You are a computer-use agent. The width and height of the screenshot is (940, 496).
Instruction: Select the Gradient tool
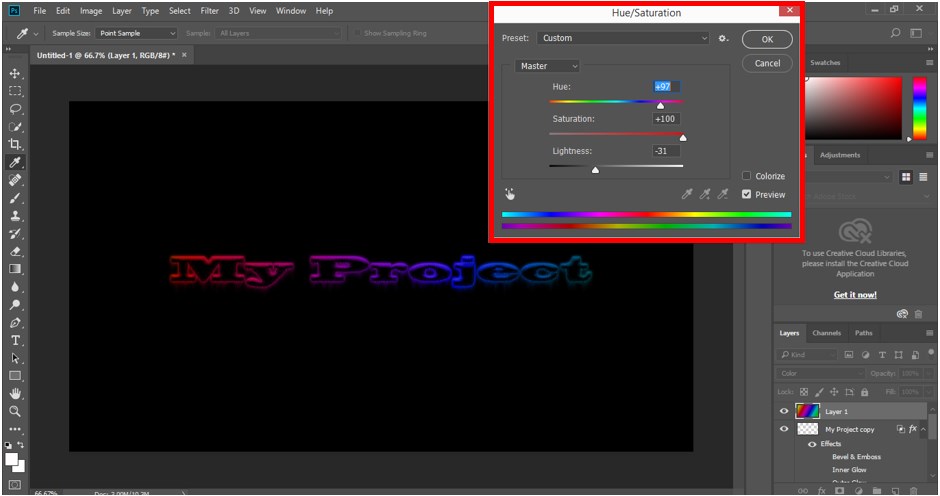14,269
